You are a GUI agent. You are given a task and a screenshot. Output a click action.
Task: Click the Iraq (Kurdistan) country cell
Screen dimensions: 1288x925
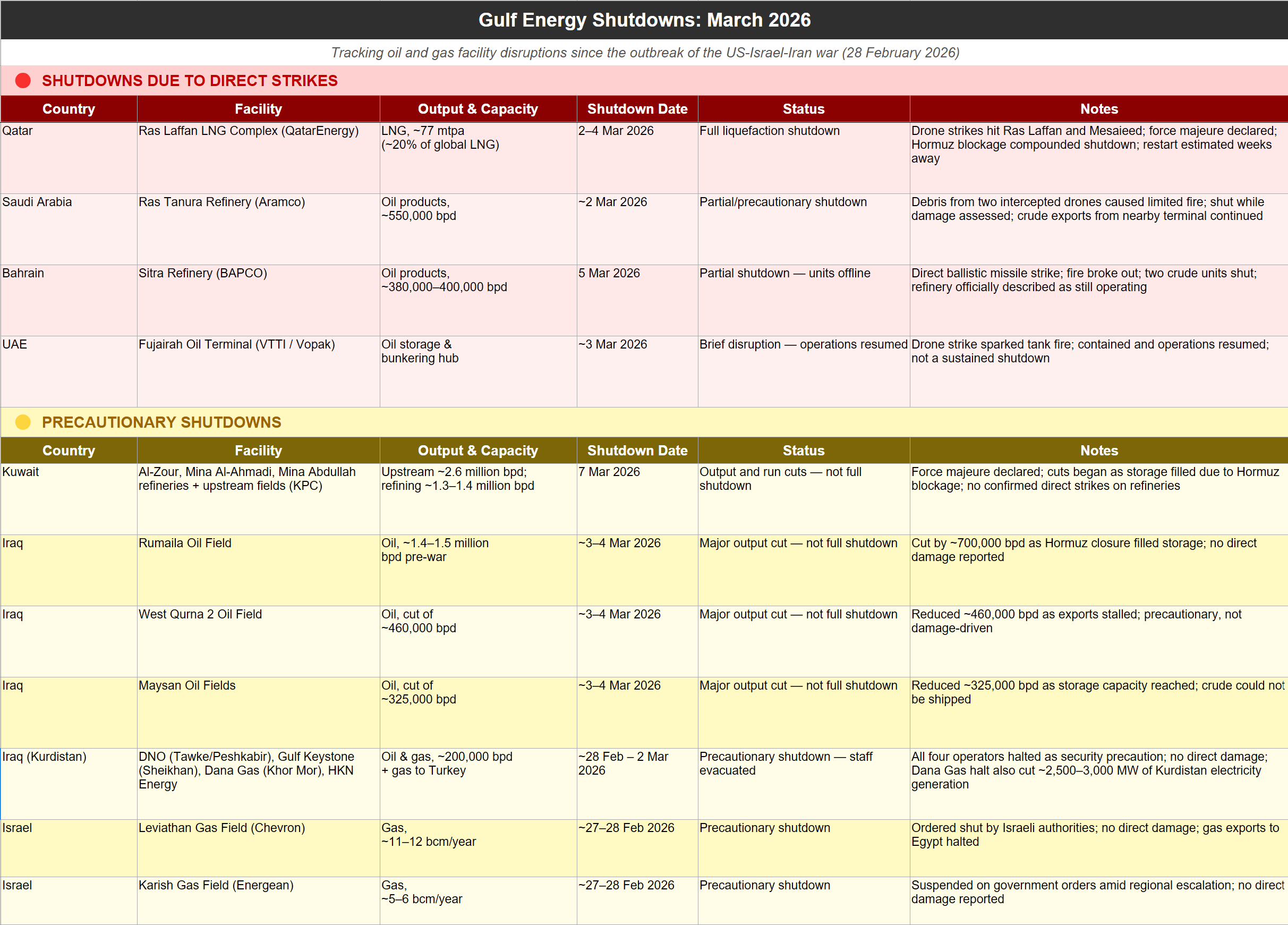[44, 757]
